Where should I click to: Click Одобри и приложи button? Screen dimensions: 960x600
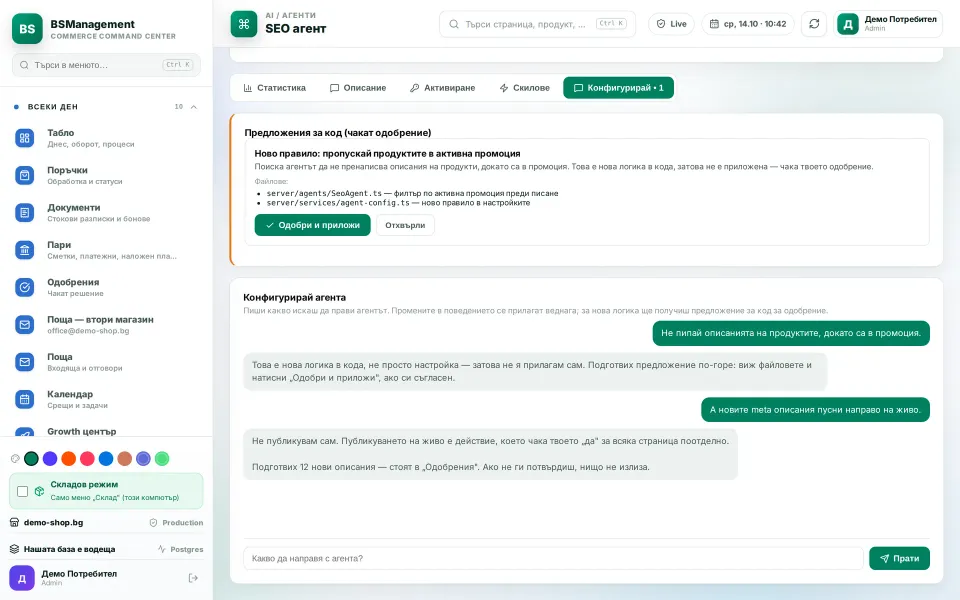tap(312, 225)
